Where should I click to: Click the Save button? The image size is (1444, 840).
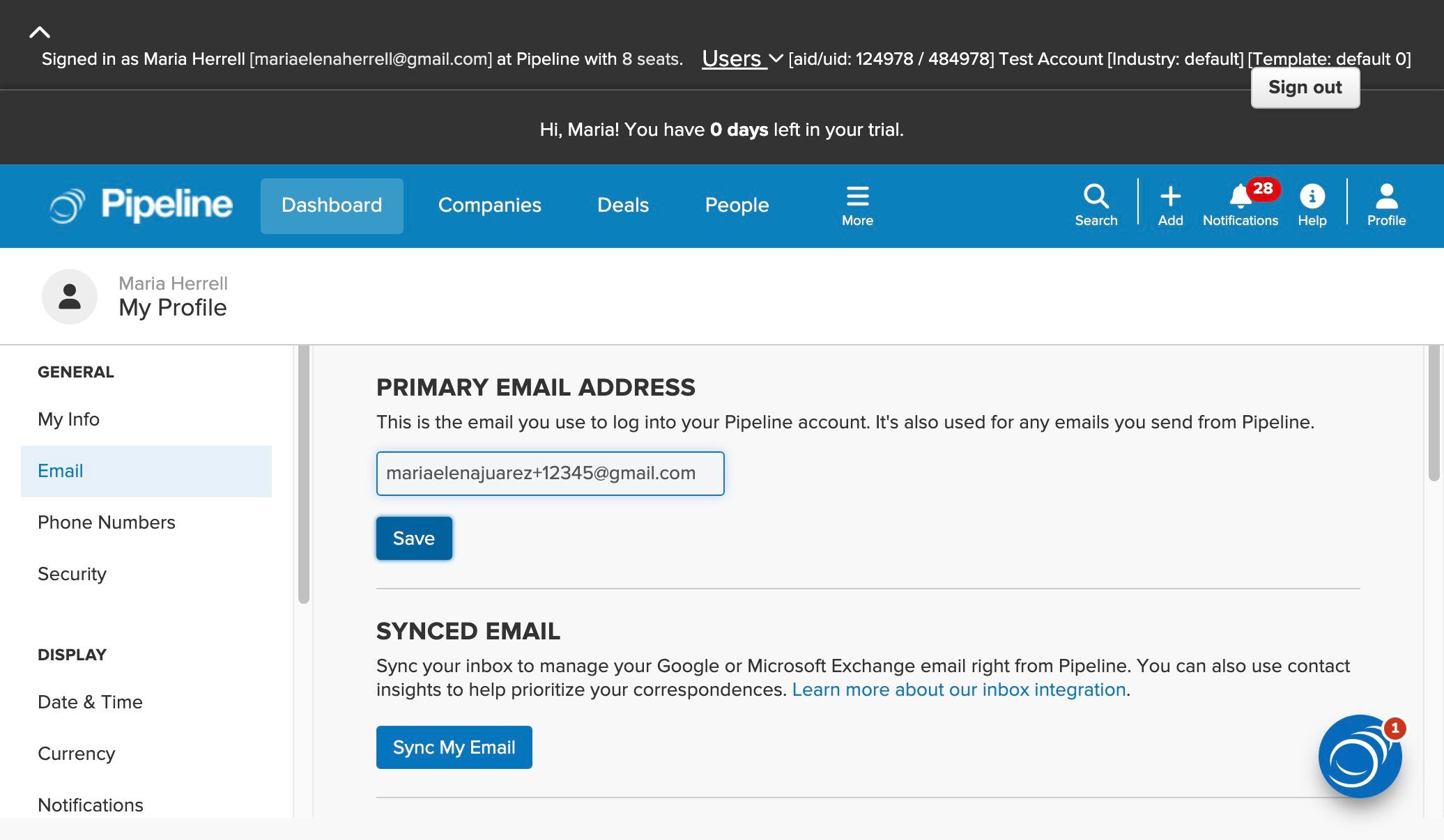(414, 538)
